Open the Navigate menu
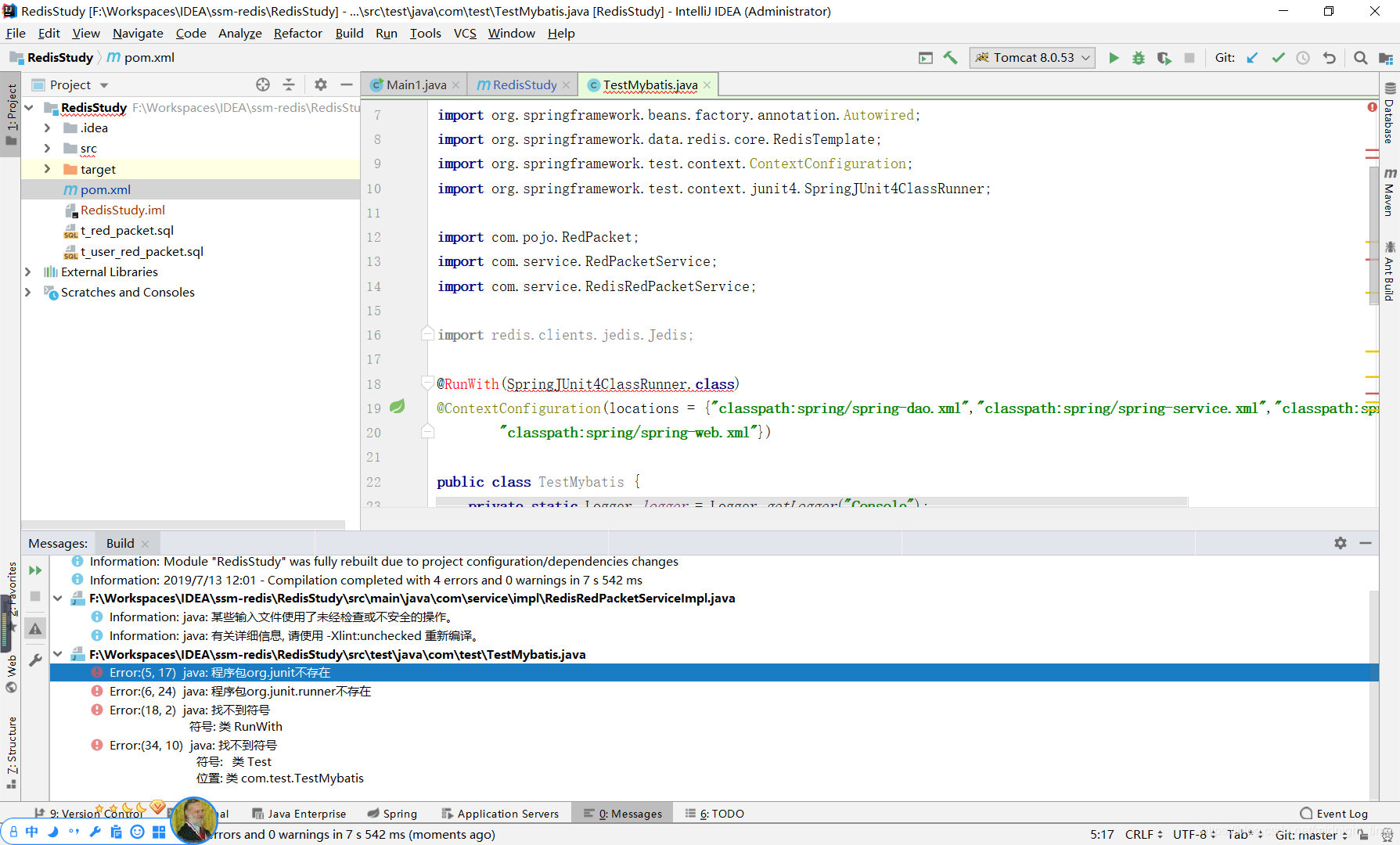This screenshot has width=1400, height=845. [x=138, y=33]
